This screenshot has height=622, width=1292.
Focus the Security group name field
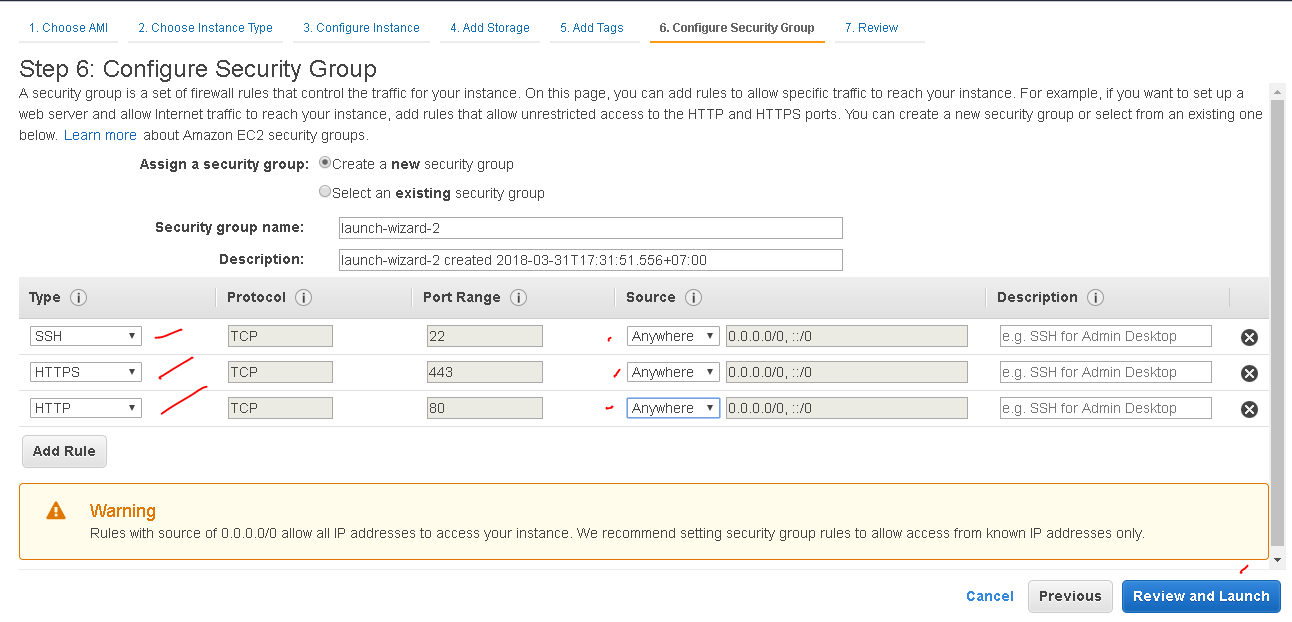591,228
